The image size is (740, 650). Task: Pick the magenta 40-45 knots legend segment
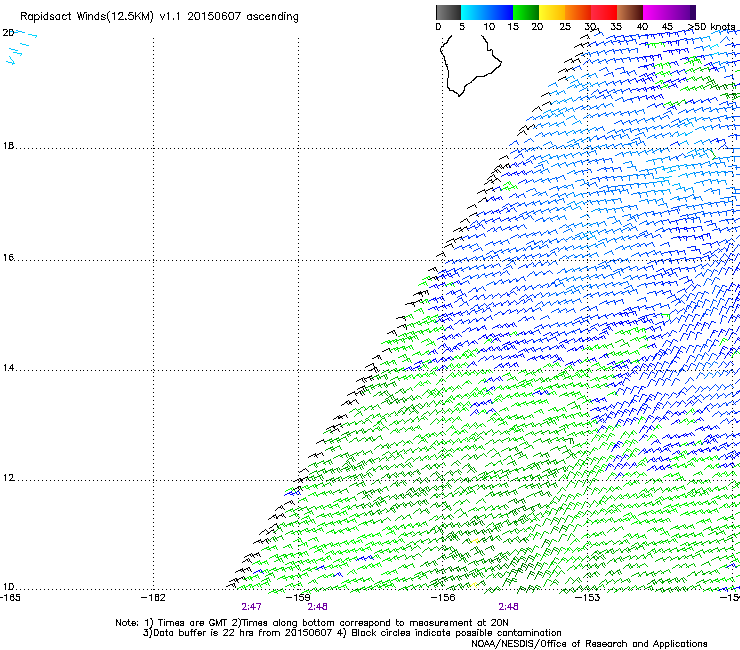pyautogui.click(x=656, y=12)
